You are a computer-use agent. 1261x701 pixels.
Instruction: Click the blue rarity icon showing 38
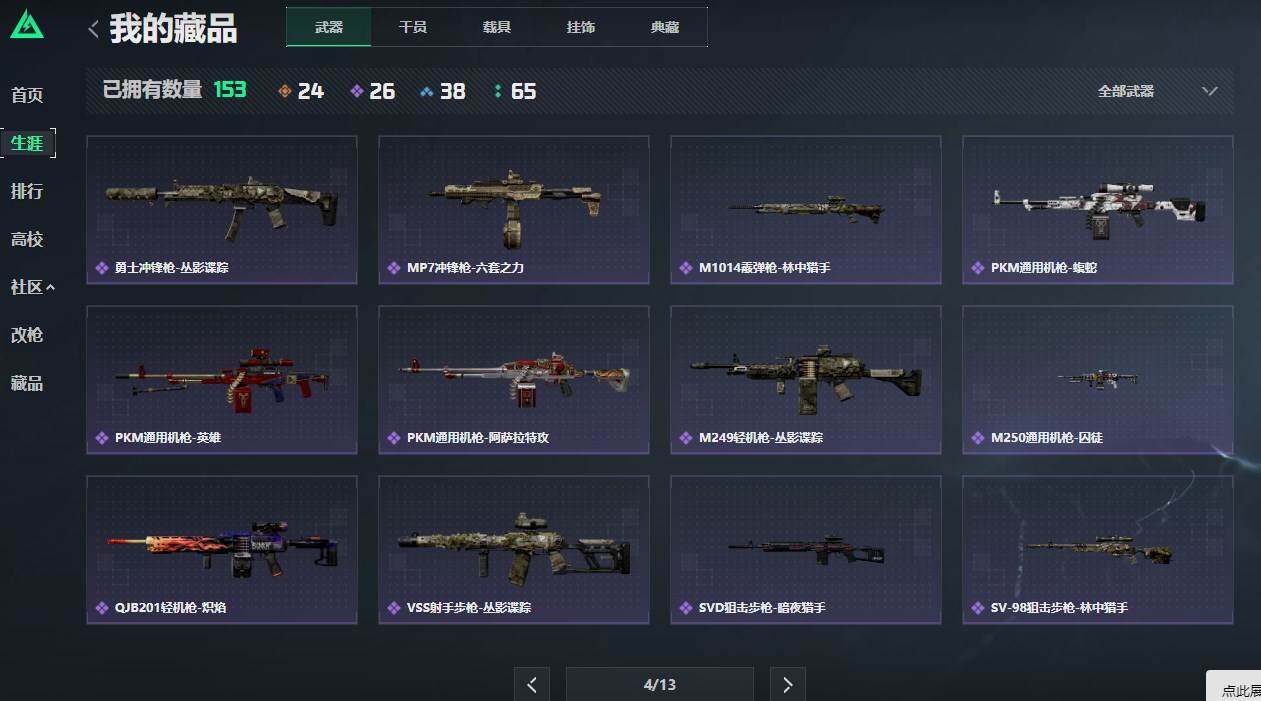pos(427,91)
